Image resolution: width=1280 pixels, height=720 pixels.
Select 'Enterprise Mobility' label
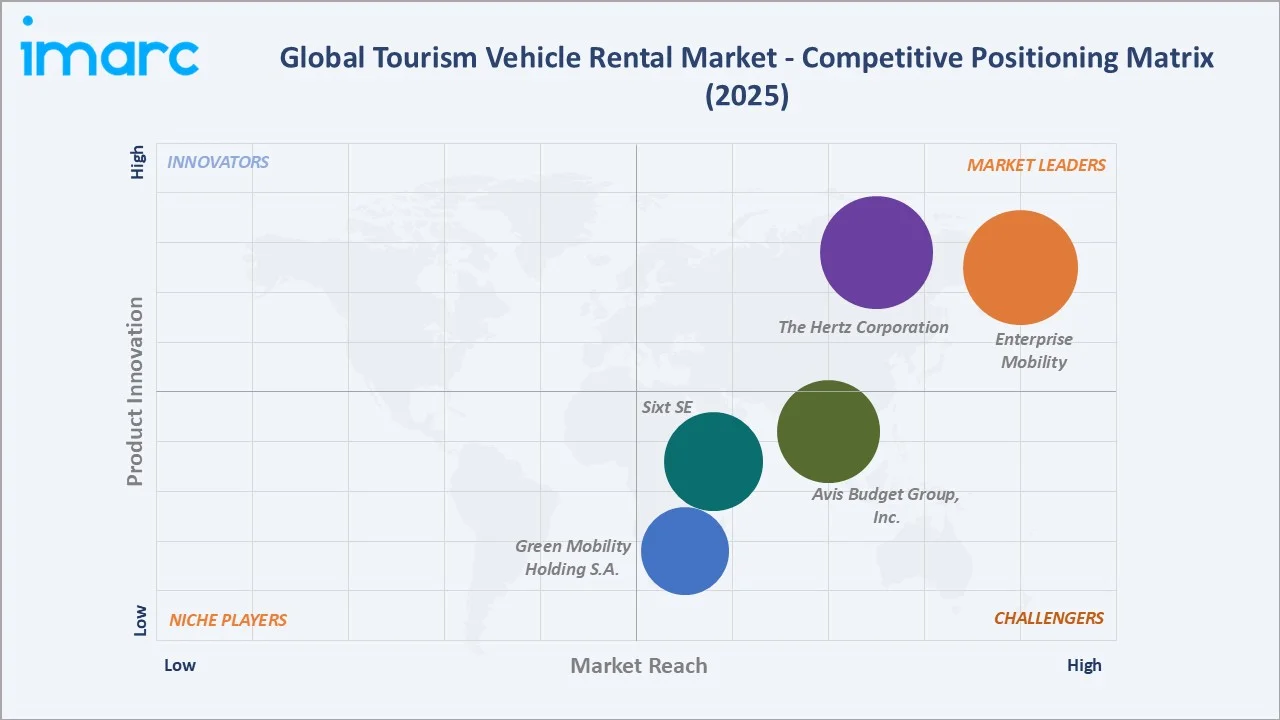click(1033, 351)
